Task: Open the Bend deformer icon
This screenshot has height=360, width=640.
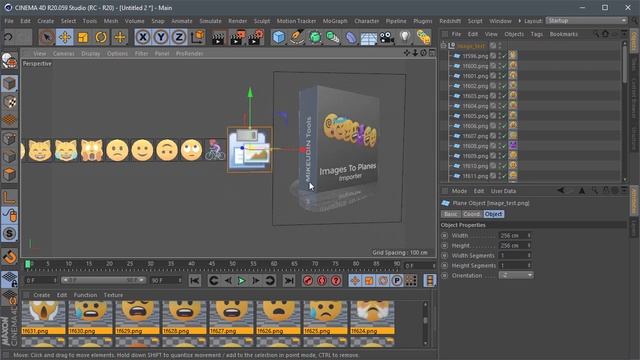Action: coord(351,38)
